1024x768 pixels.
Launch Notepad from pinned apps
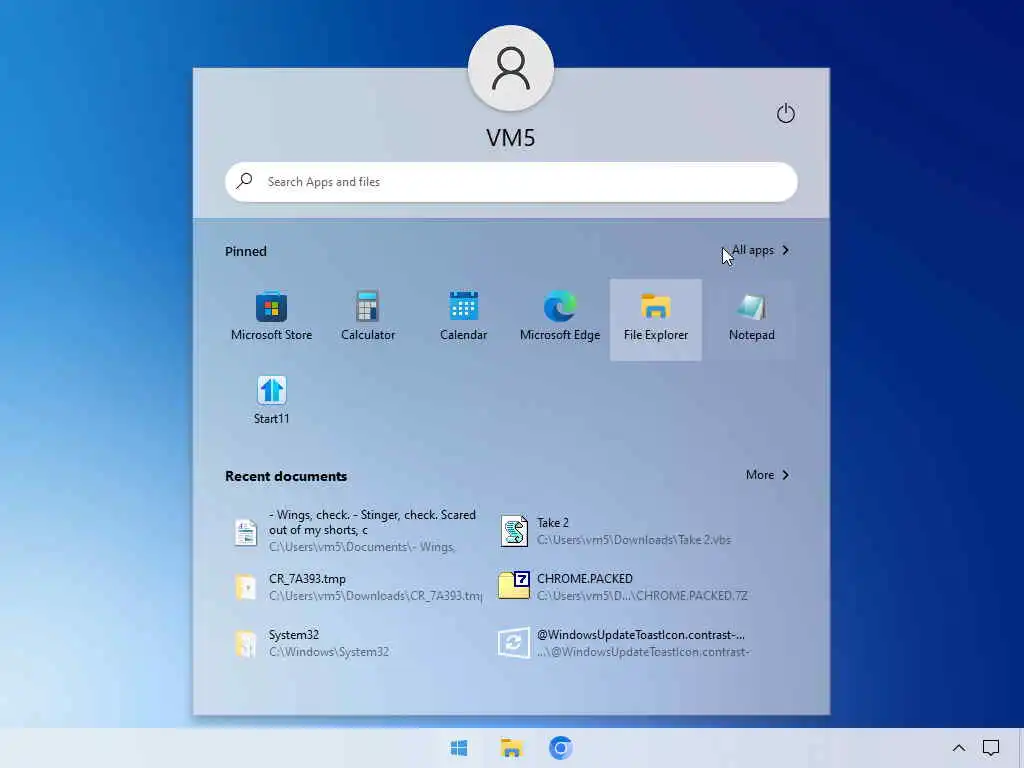752,319
